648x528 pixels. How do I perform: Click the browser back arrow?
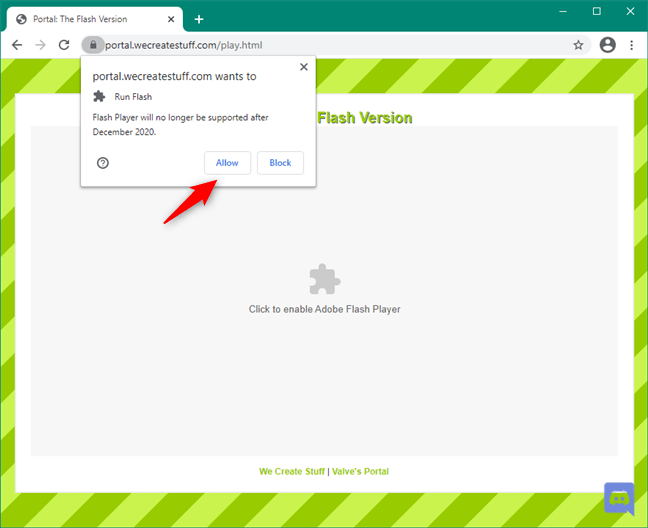coord(17,45)
